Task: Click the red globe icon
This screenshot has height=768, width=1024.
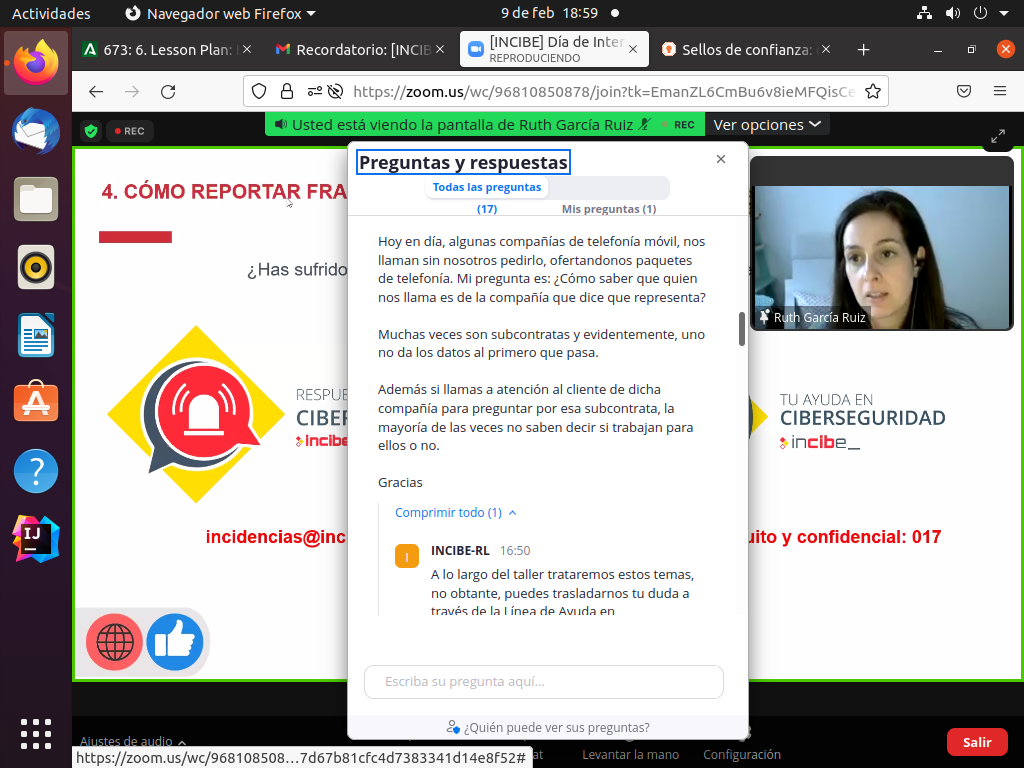Action: pyautogui.click(x=114, y=641)
